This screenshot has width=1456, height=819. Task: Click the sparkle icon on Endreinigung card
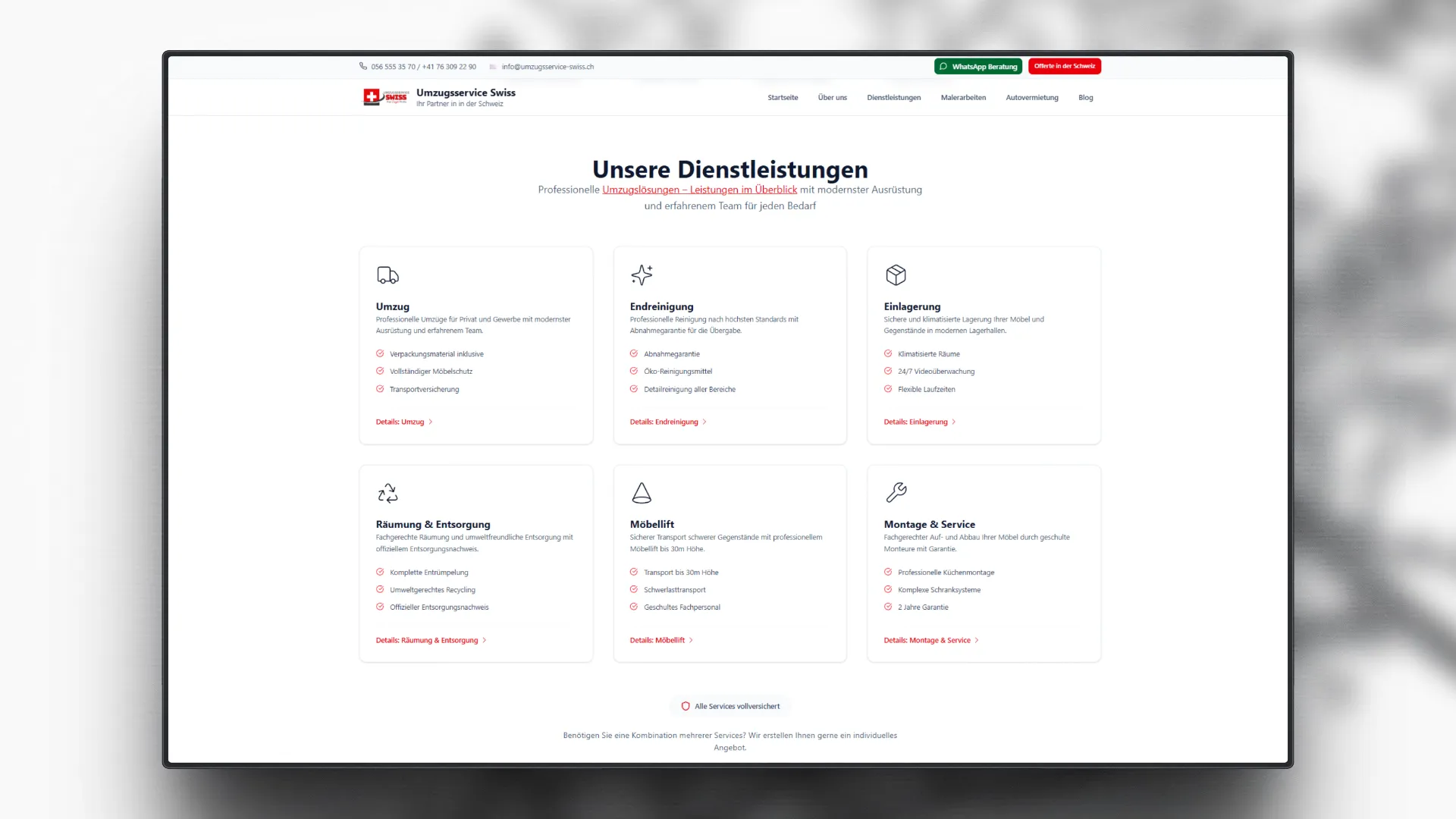[642, 275]
